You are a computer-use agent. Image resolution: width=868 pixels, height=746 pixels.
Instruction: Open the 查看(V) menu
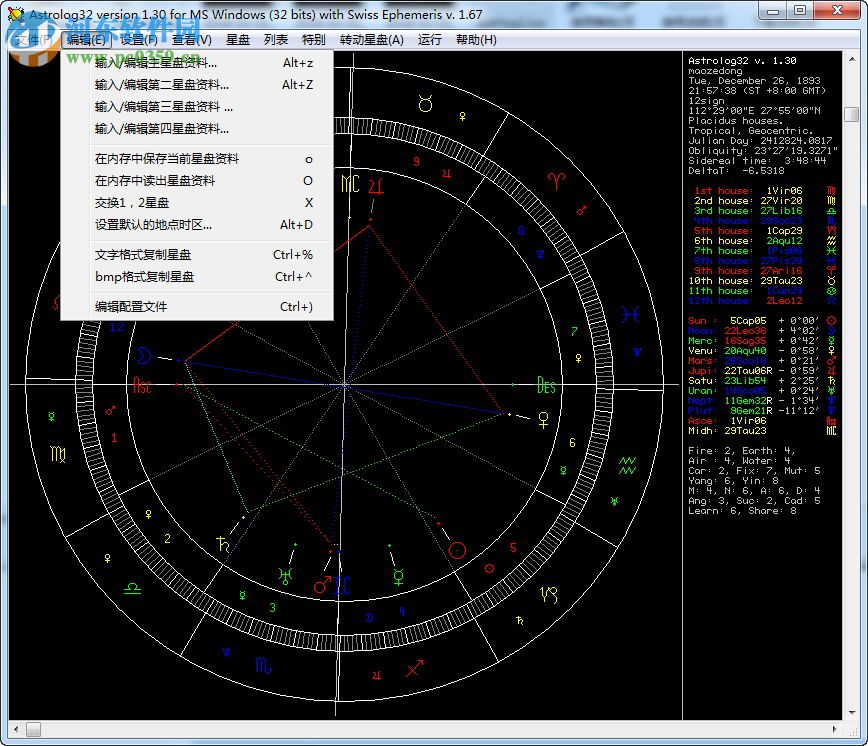pos(191,40)
